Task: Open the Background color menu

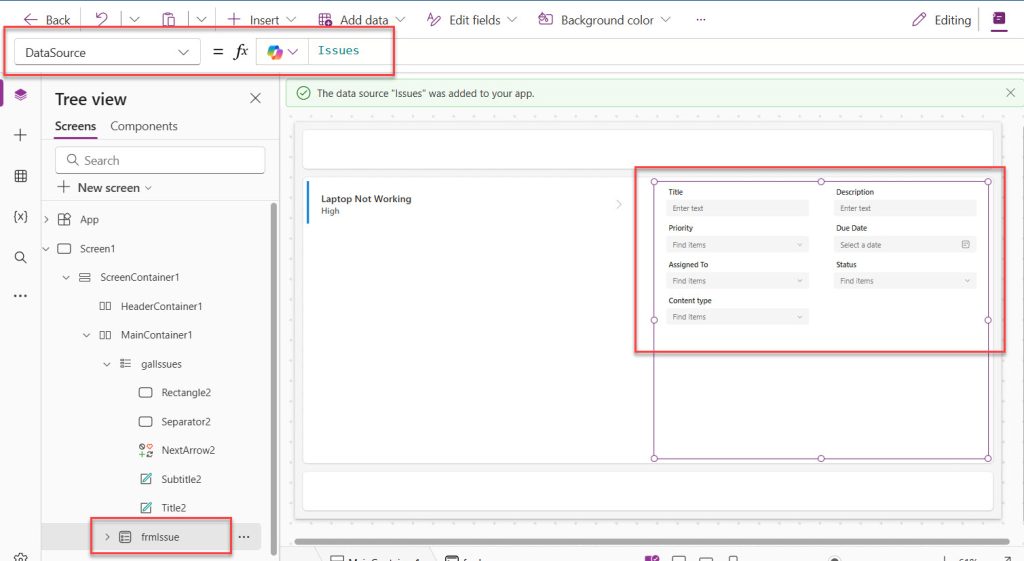Action: 604,20
